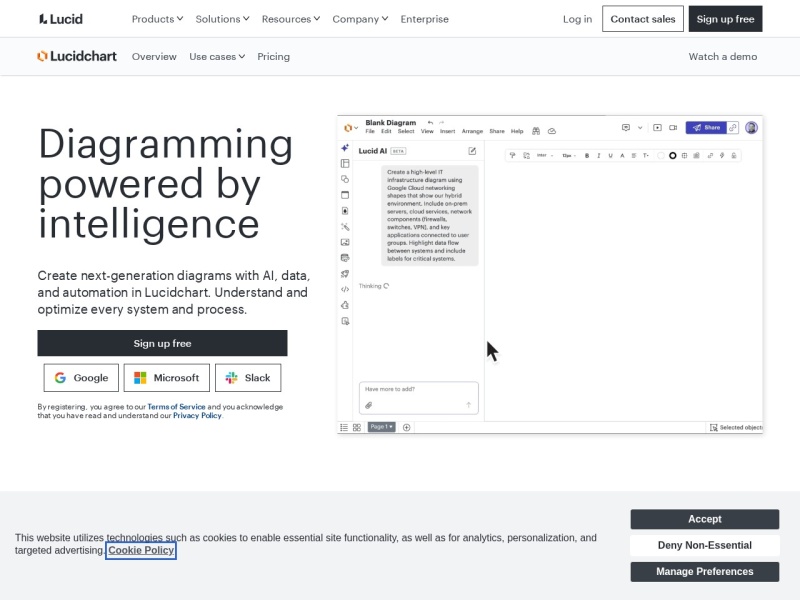This screenshot has width=800, height=600.
Task: Open the Page 1 dropdown in demo
Action: tap(381, 427)
